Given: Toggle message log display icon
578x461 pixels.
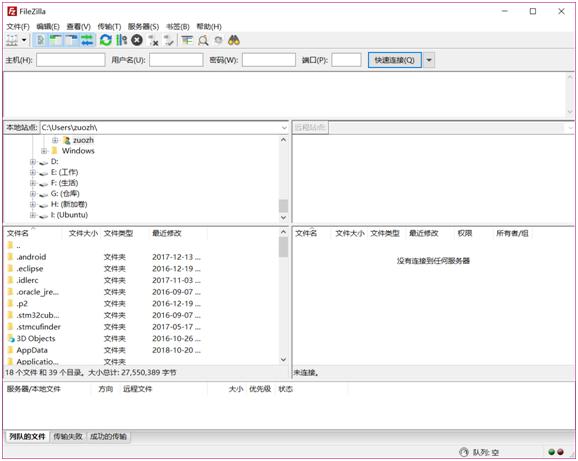Looking at the screenshot, I should [41, 40].
